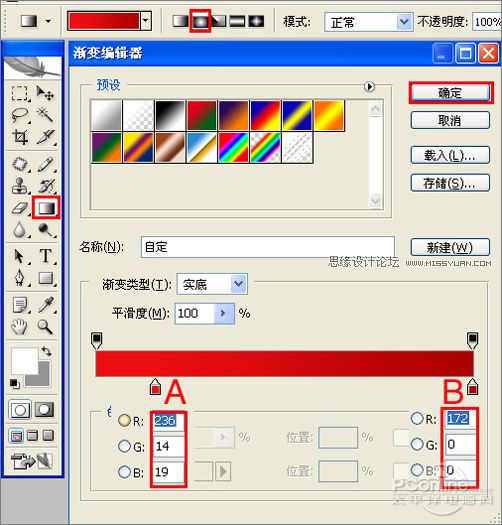Screen dimensions: 502x525
Task: Swap foreground and background colors
Action: [47, 351]
